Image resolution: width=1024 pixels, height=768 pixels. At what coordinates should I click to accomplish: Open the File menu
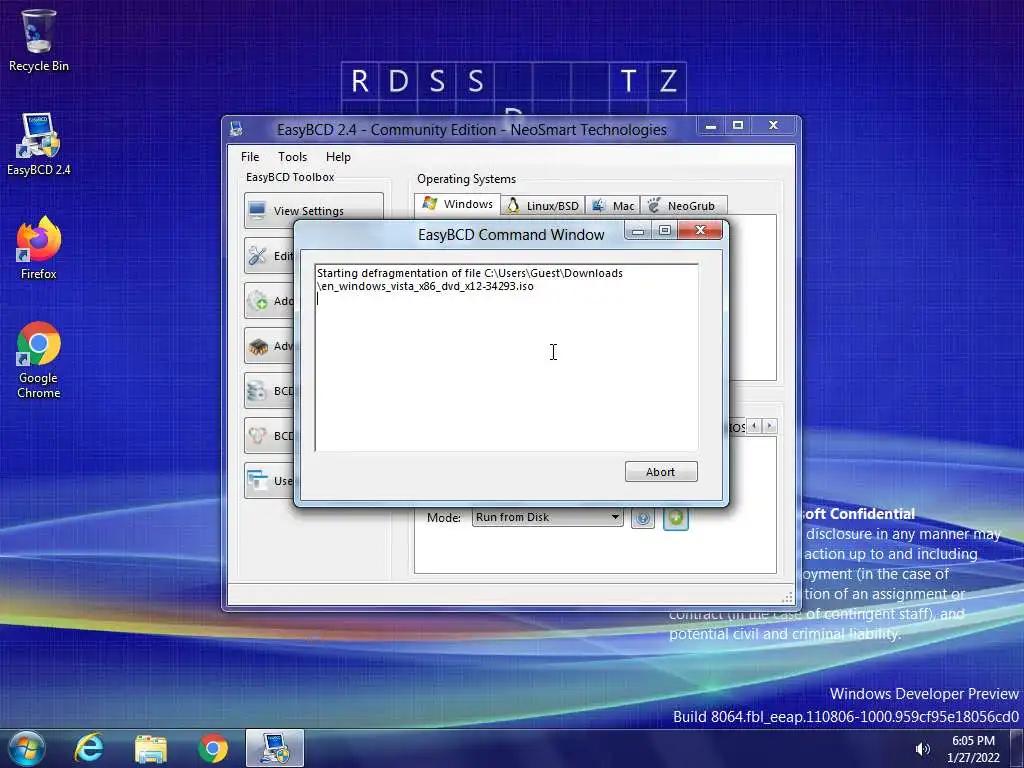tap(249, 157)
